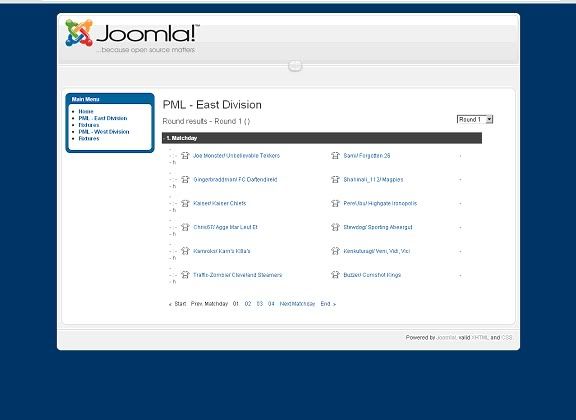Open the Cumshot Kings team link

[372, 275]
